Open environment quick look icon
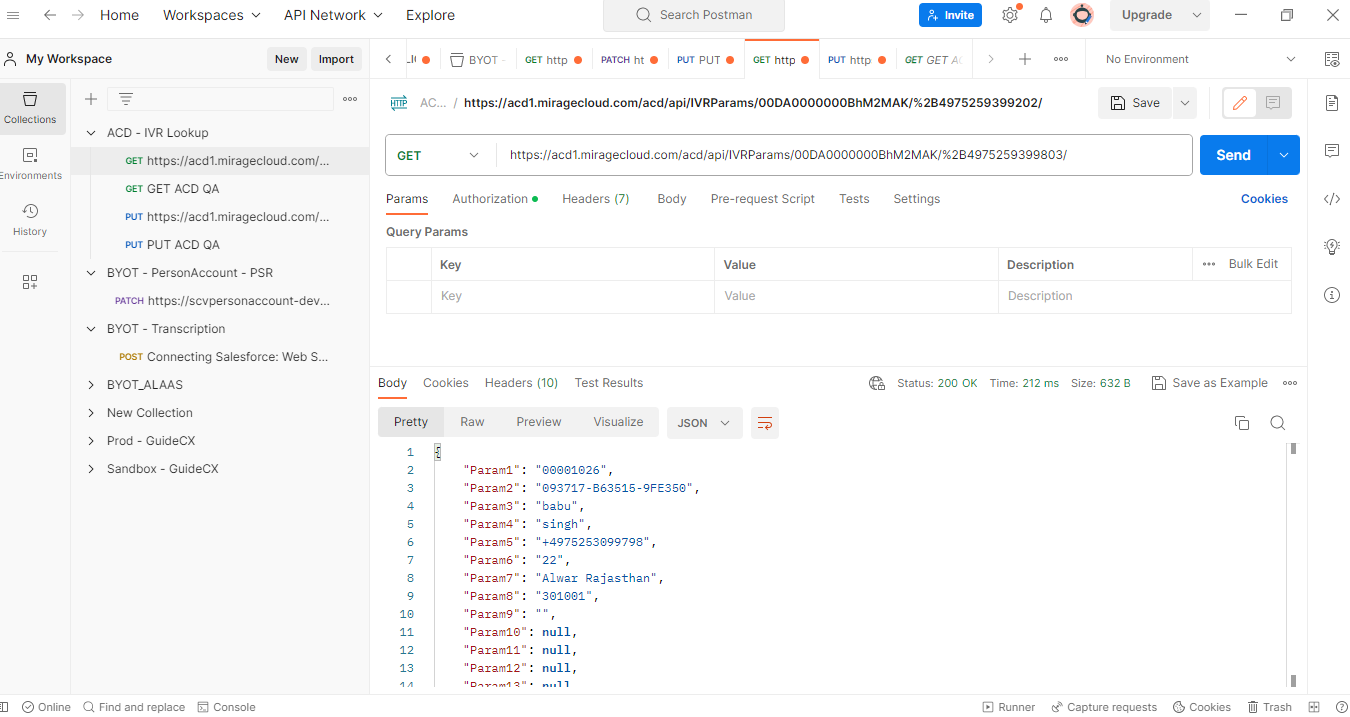Viewport: 1350px width, 717px height. [1332, 59]
